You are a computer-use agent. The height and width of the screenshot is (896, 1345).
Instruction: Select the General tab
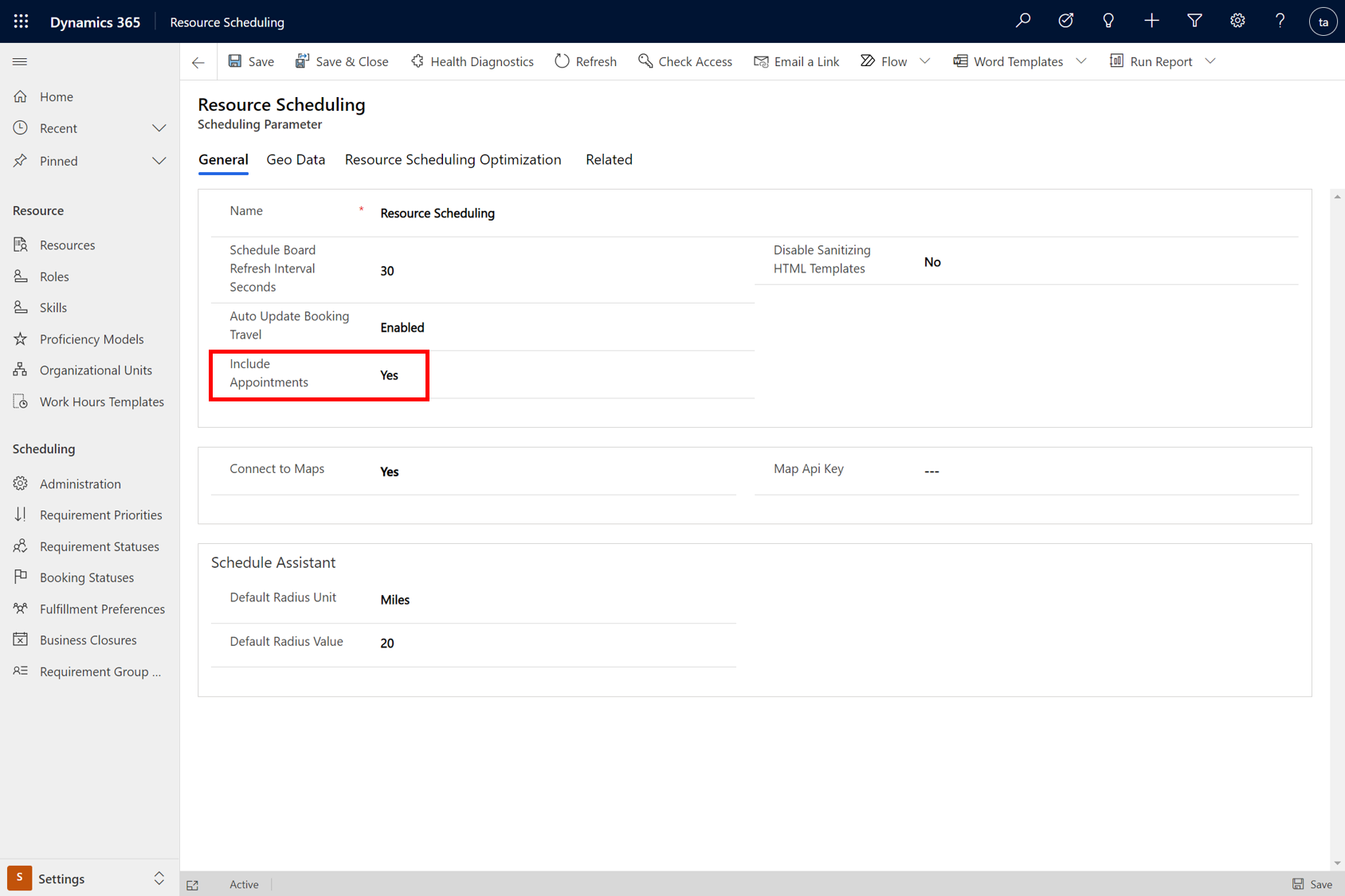pyautogui.click(x=223, y=160)
